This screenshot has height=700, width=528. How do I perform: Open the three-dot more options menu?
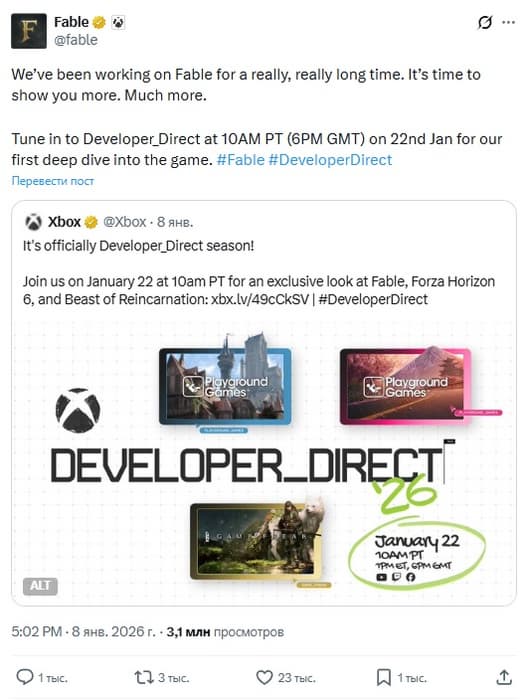point(508,22)
